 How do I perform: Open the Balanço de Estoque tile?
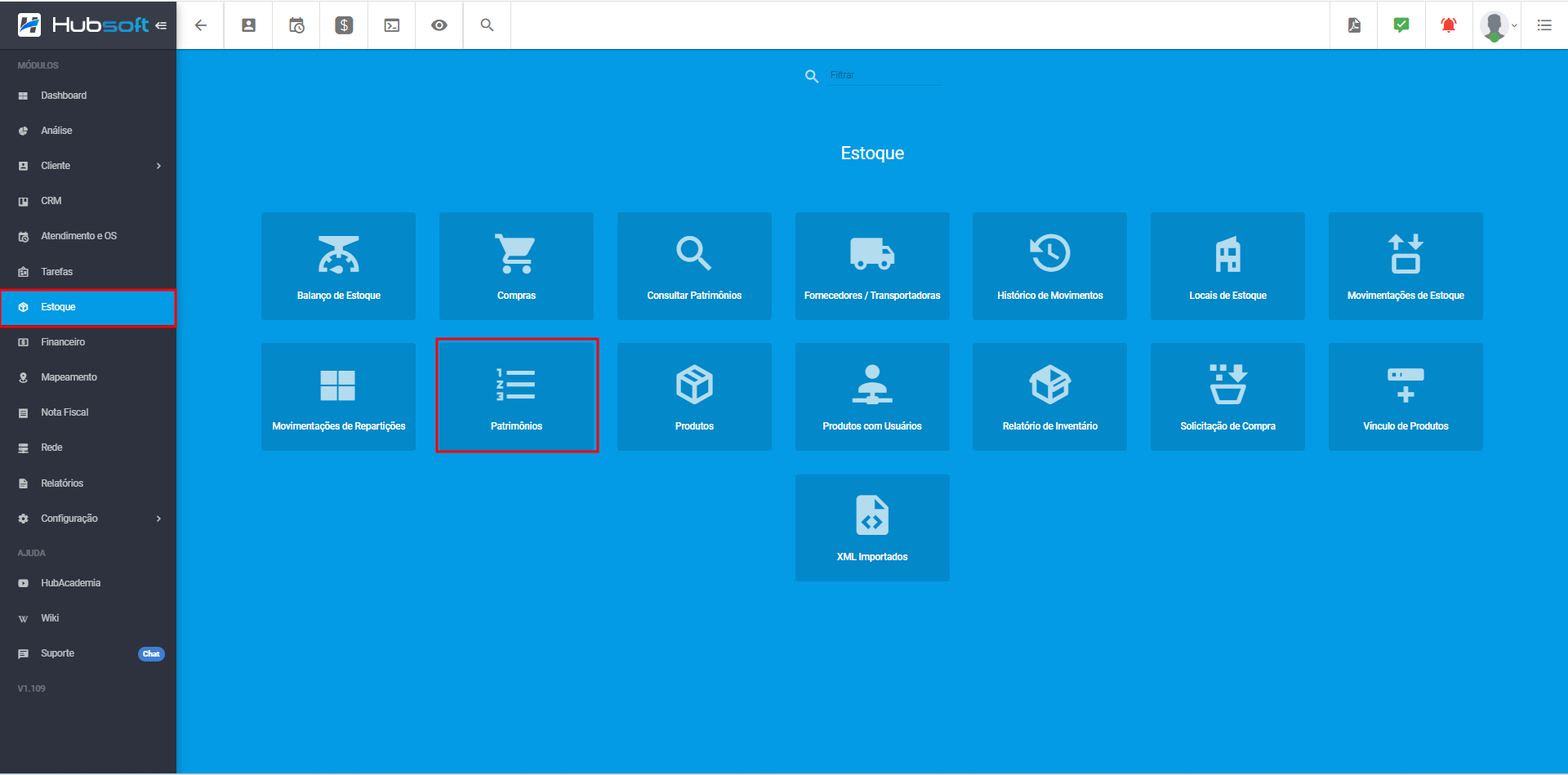pyautogui.click(x=338, y=266)
